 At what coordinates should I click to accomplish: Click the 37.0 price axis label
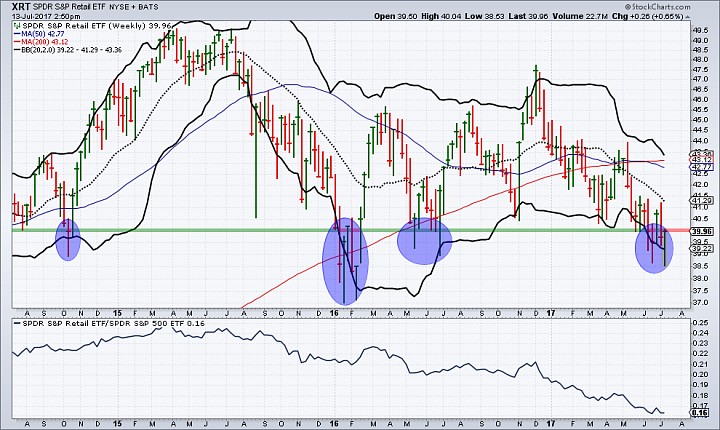pos(700,303)
